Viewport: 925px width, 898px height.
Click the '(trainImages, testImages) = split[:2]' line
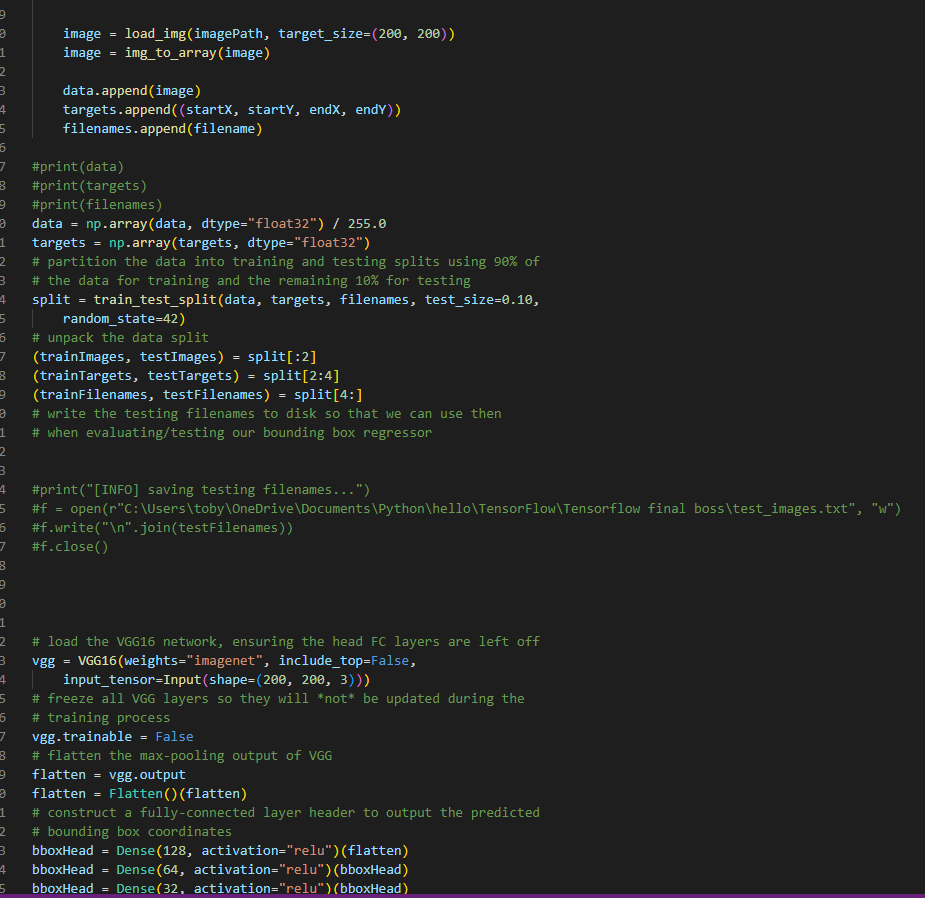click(x=174, y=357)
